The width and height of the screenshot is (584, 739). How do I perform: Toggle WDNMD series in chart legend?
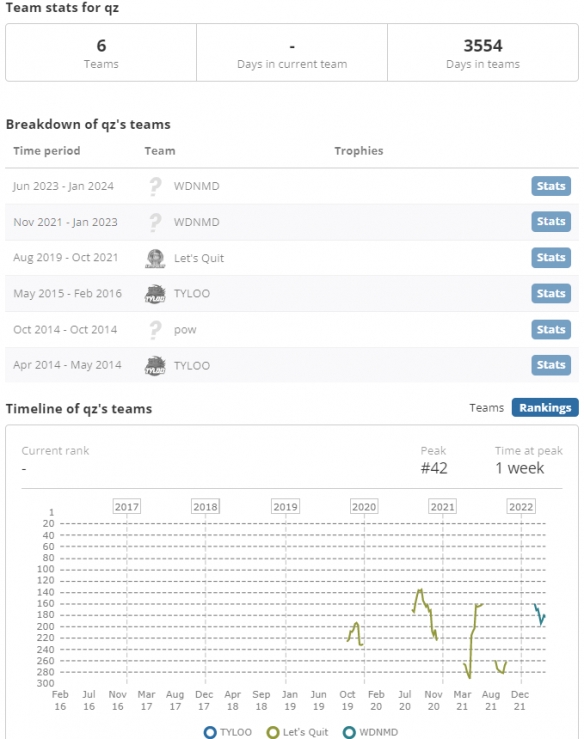(370, 732)
